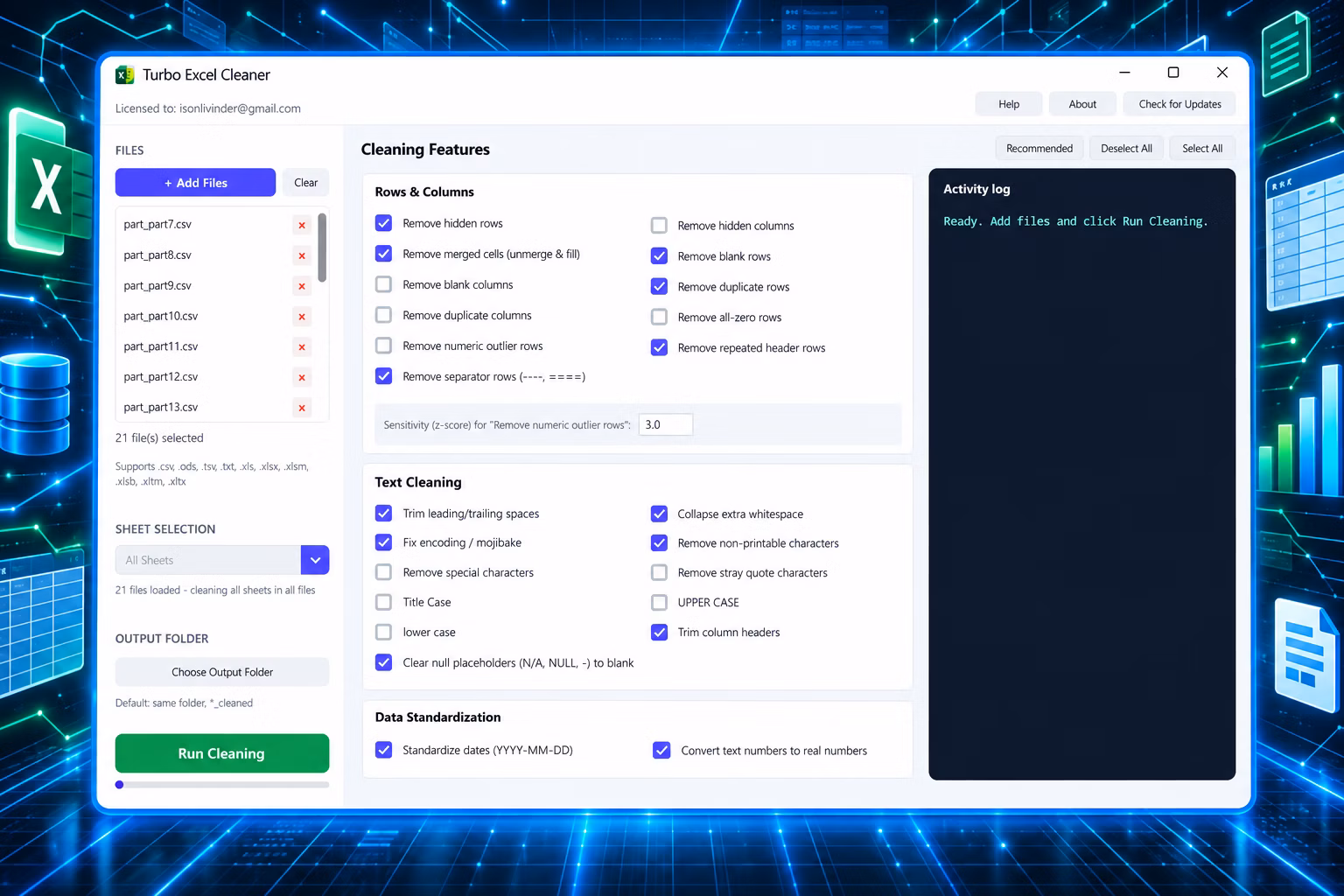The width and height of the screenshot is (1344, 896).
Task: Click the Activity log ready message
Action: pos(1075,221)
